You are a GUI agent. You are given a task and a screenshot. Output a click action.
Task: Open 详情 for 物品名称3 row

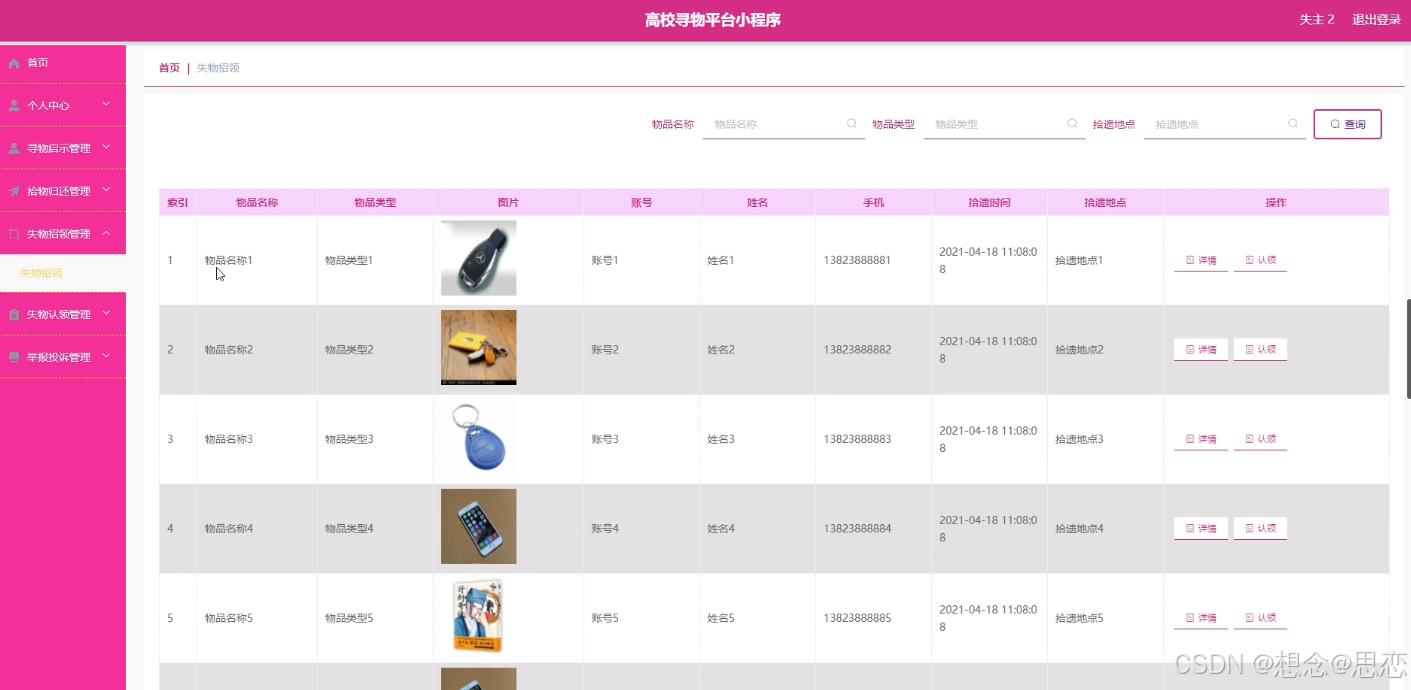(x=1200, y=439)
